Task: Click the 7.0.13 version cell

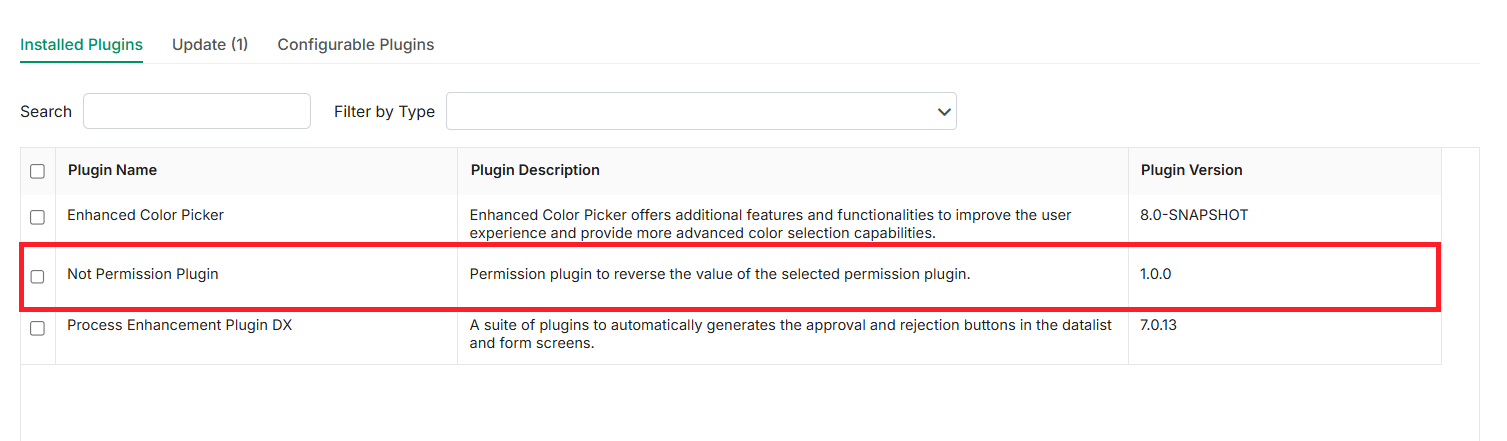Action: (x=1158, y=325)
